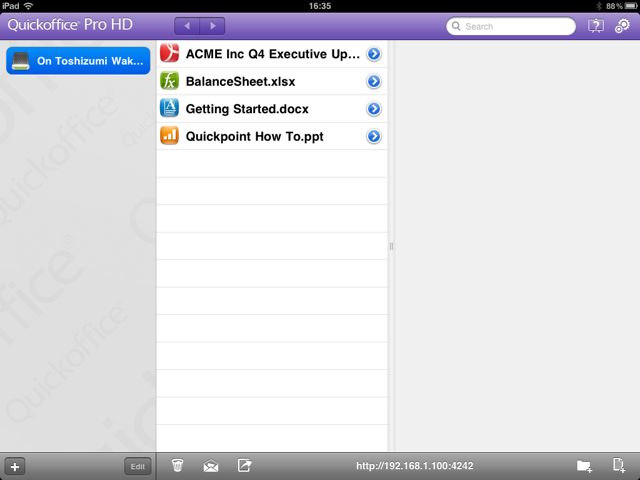
Task: Click the email envelope icon
Action: [211, 466]
